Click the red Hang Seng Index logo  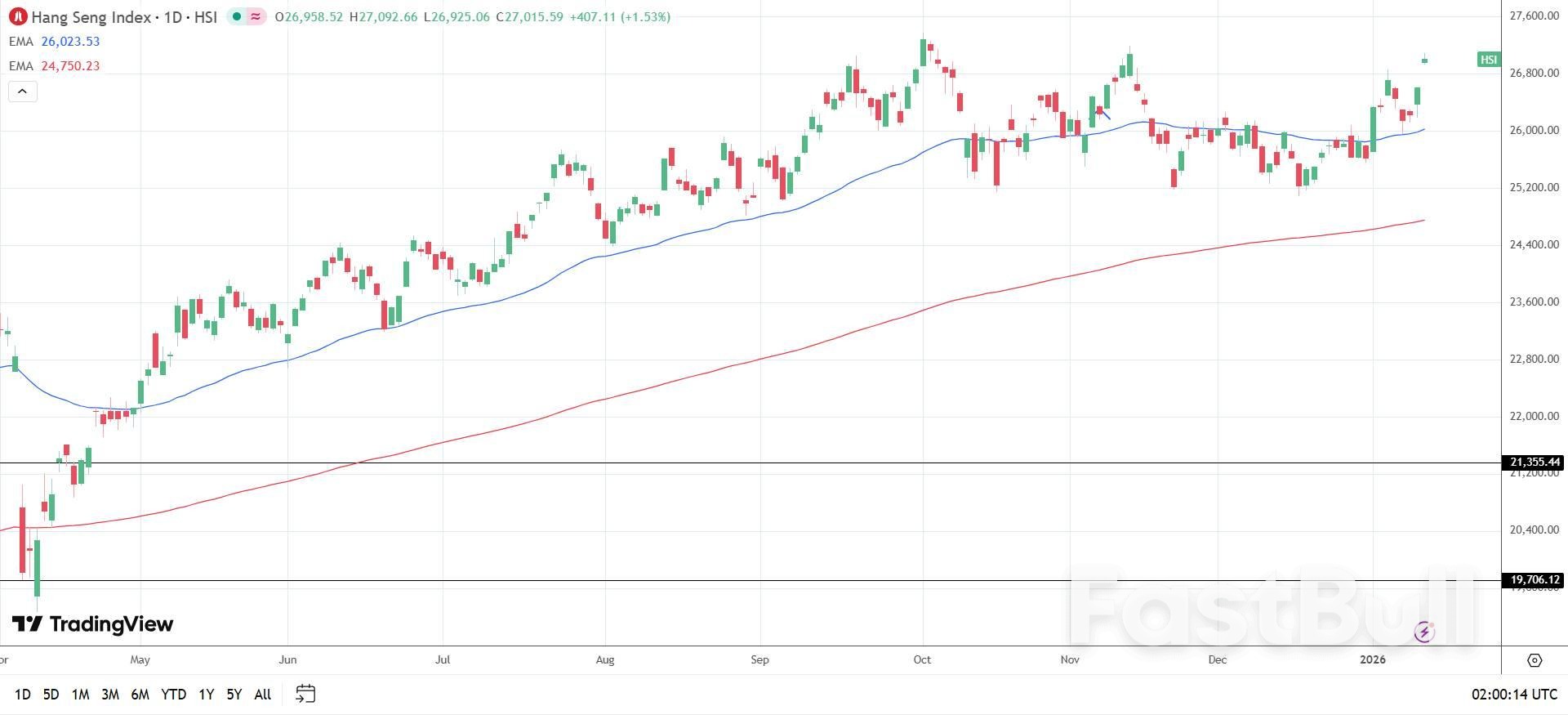pos(18,16)
